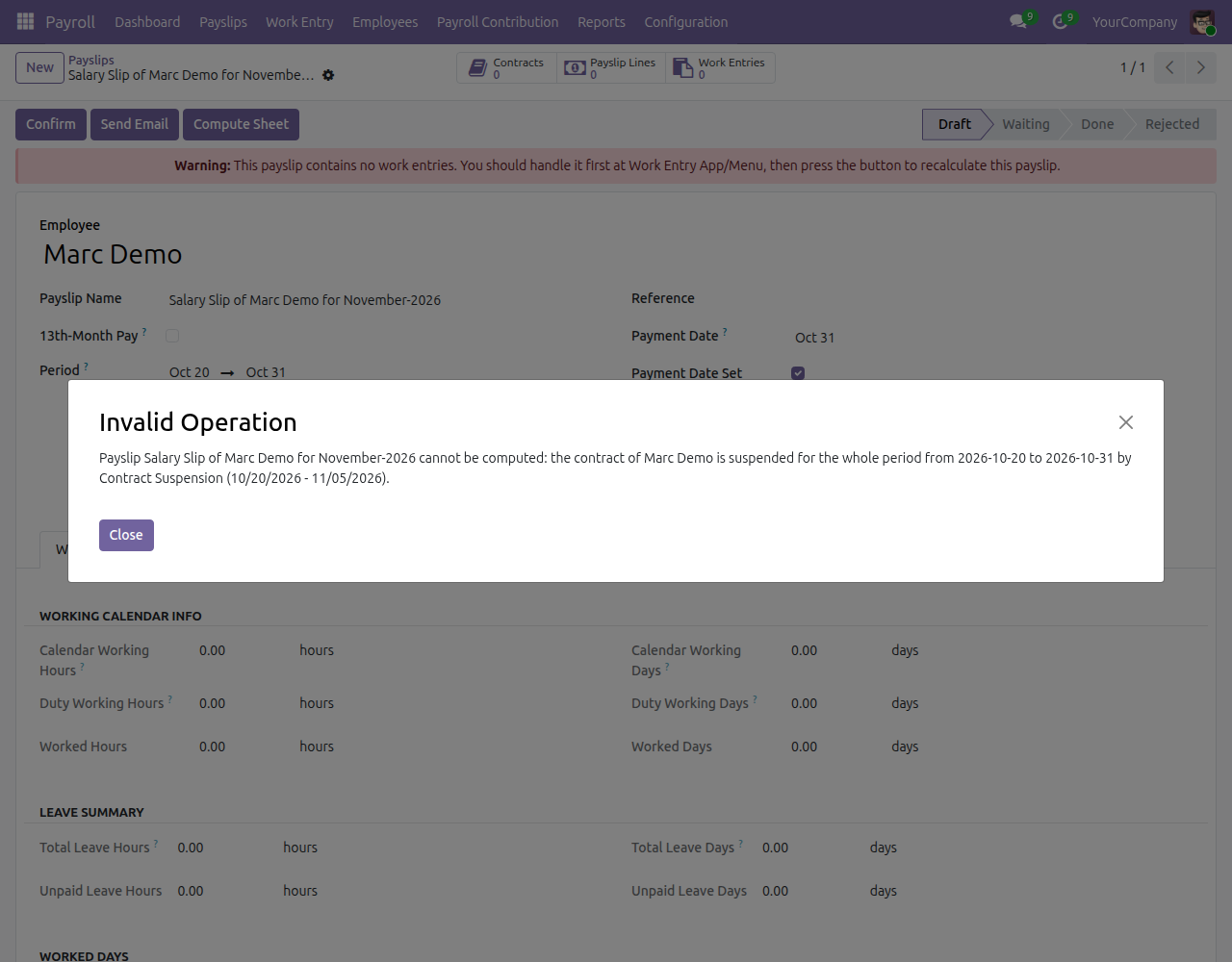Click the Close button in the dialog

126,535
